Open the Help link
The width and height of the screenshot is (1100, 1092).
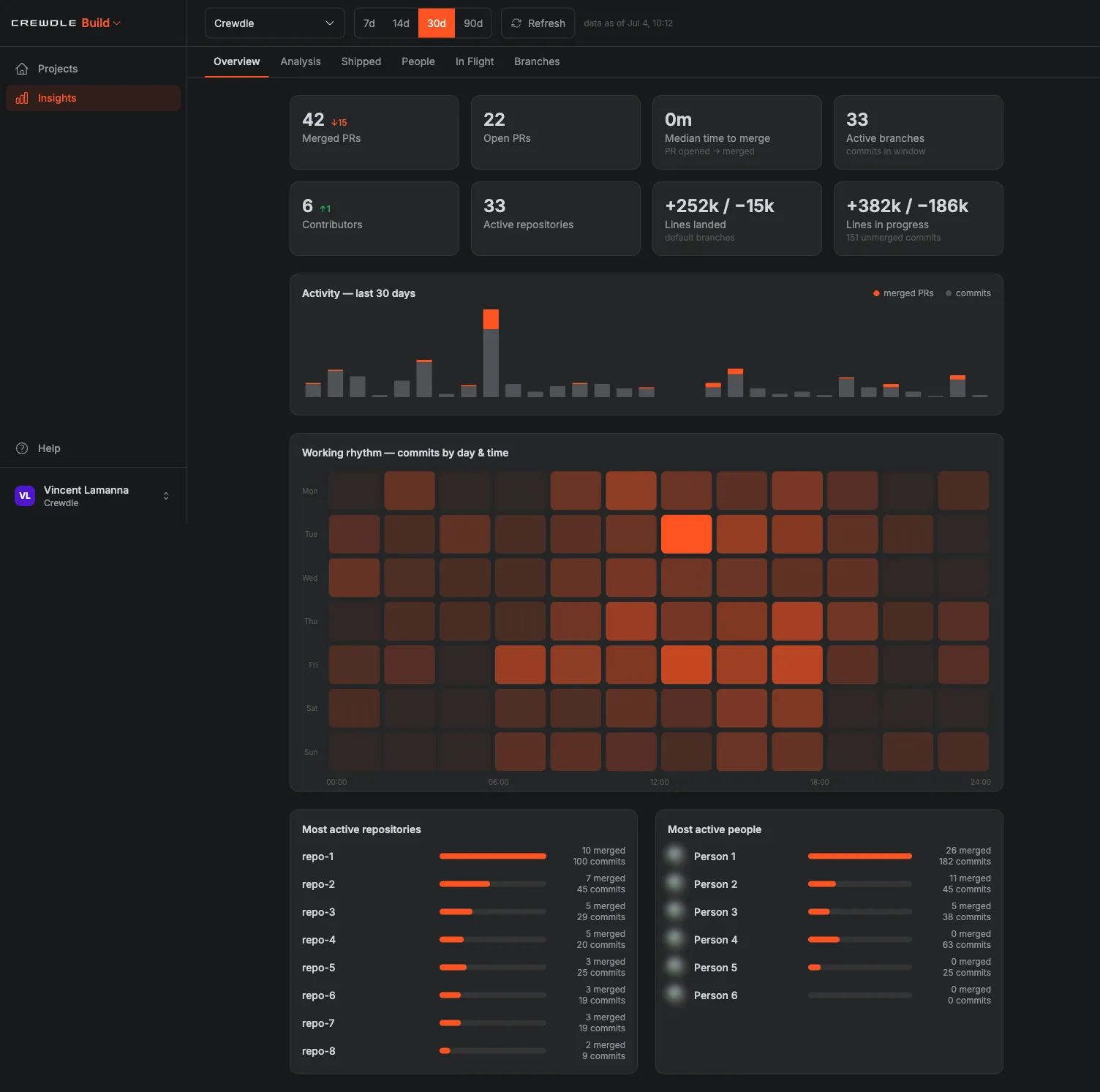93,448
